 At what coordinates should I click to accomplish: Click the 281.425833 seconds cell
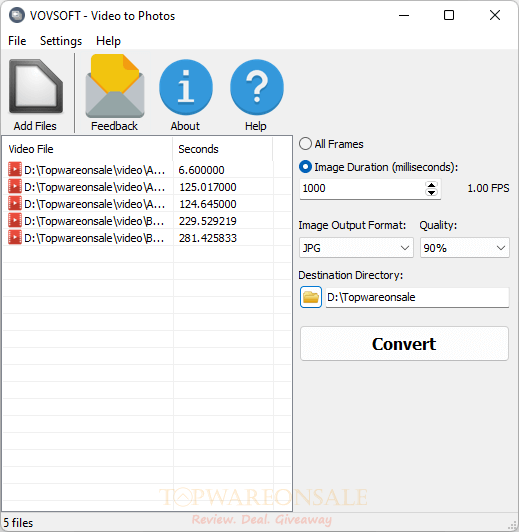pyautogui.click(x=208, y=238)
